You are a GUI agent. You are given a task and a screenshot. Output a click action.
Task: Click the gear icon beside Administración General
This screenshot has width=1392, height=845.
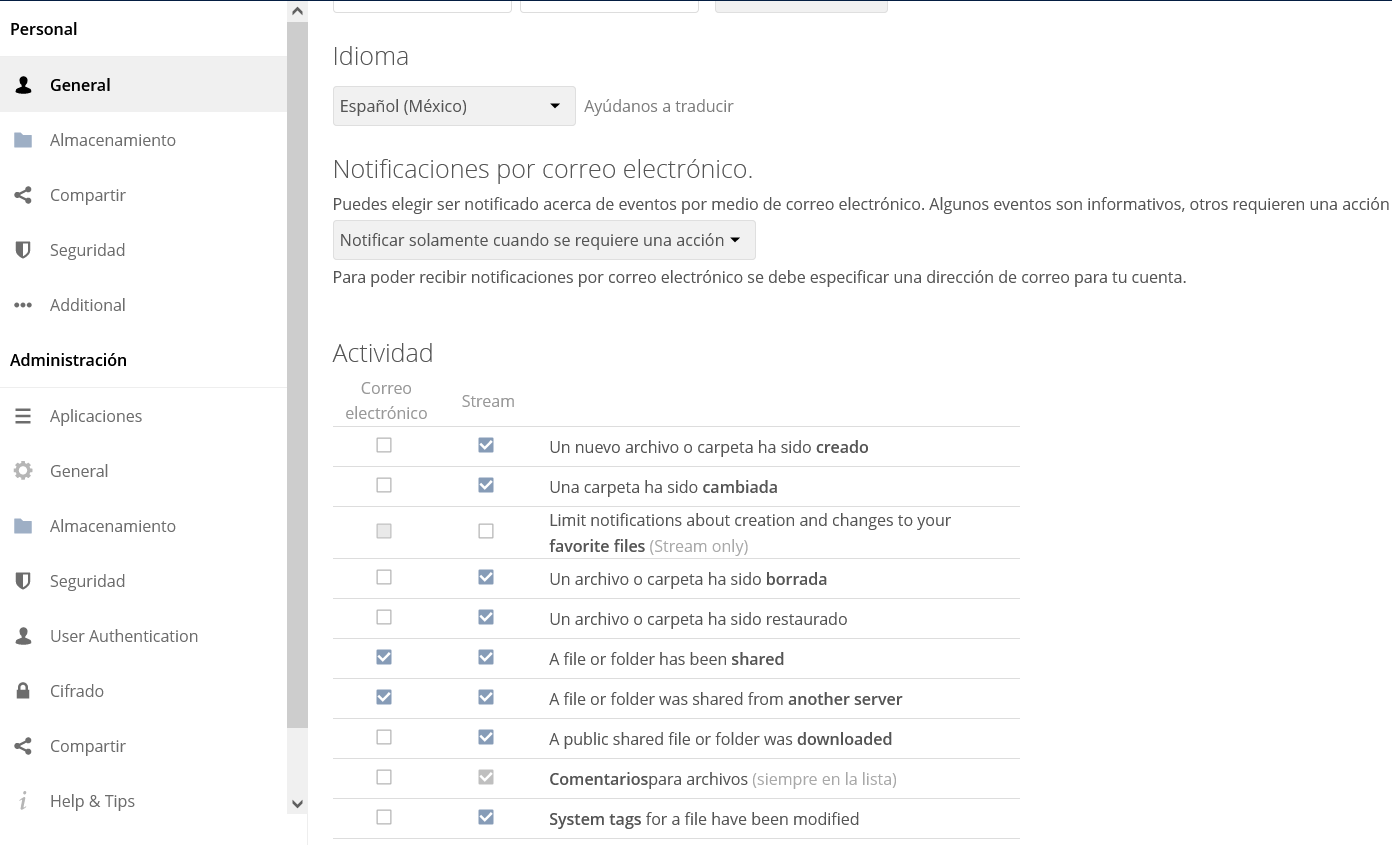pyautogui.click(x=23, y=471)
